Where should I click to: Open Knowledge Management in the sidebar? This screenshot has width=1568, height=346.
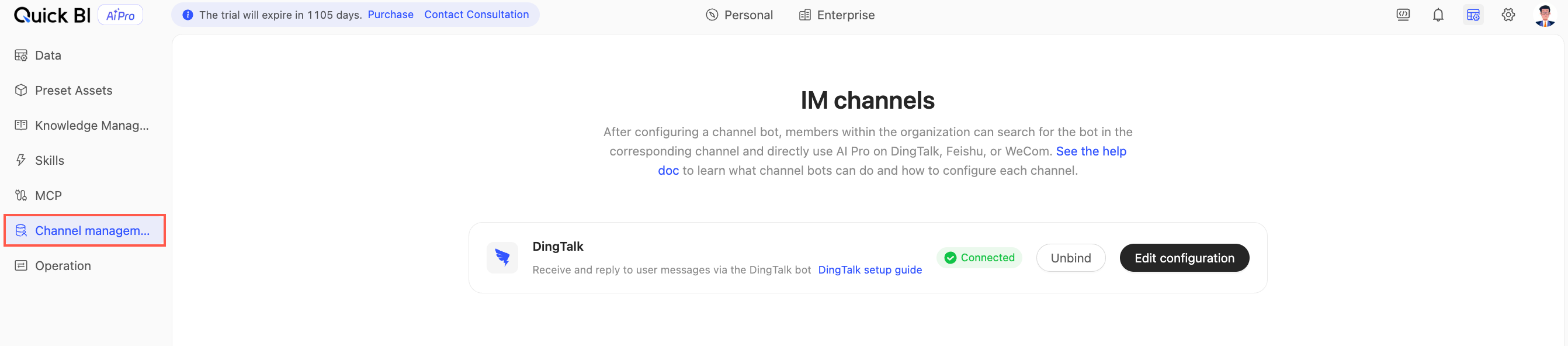[85, 126]
